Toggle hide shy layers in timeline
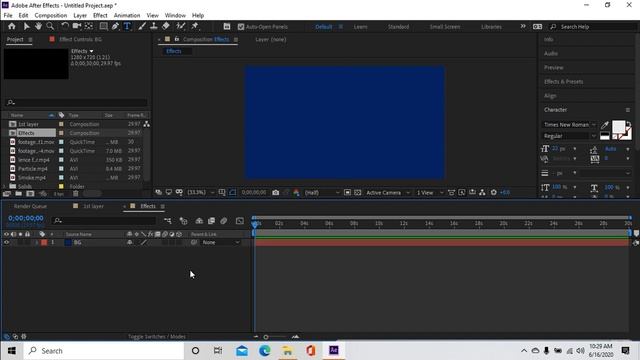 click(199, 221)
